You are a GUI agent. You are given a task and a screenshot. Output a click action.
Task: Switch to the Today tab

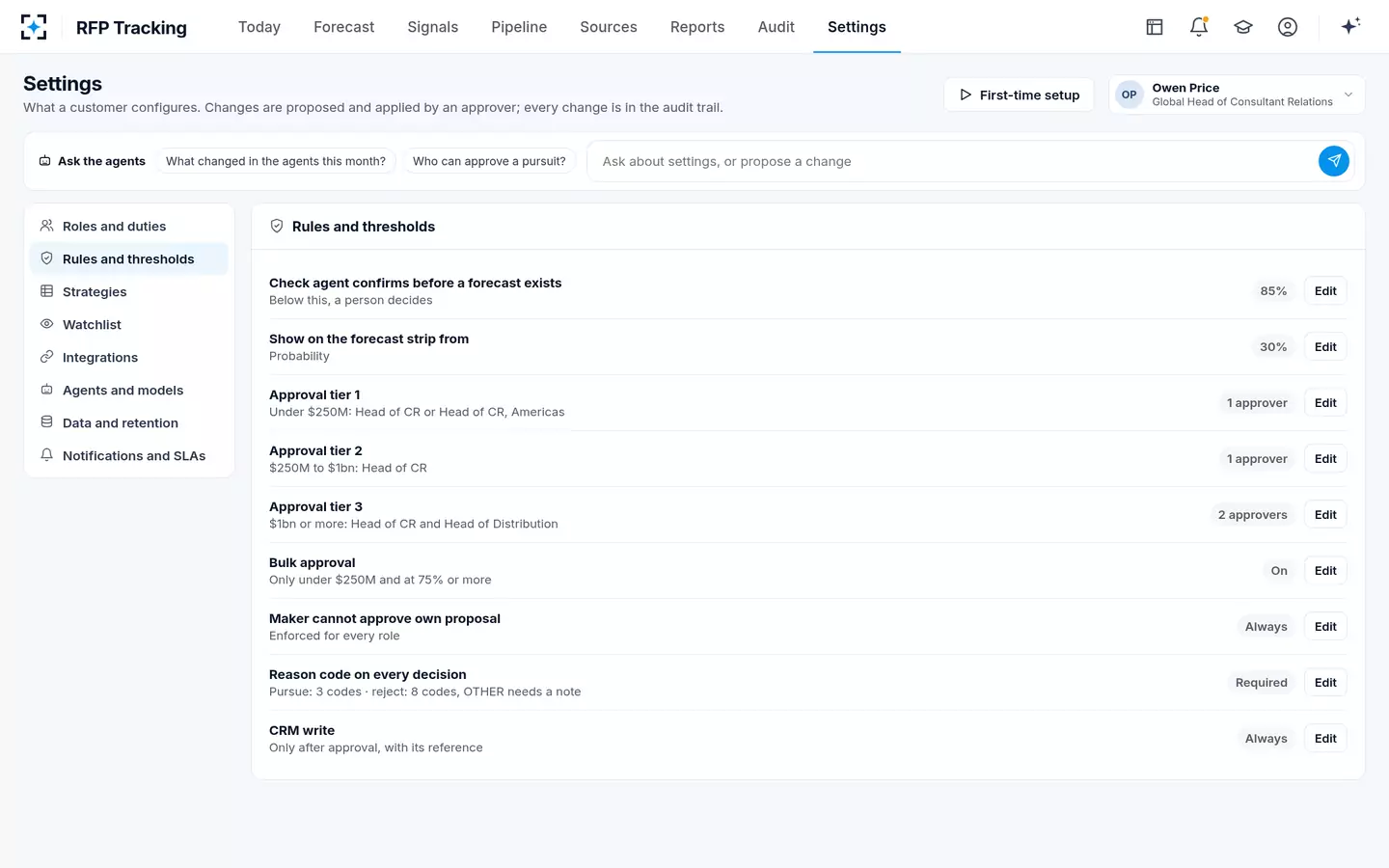coord(259,27)
